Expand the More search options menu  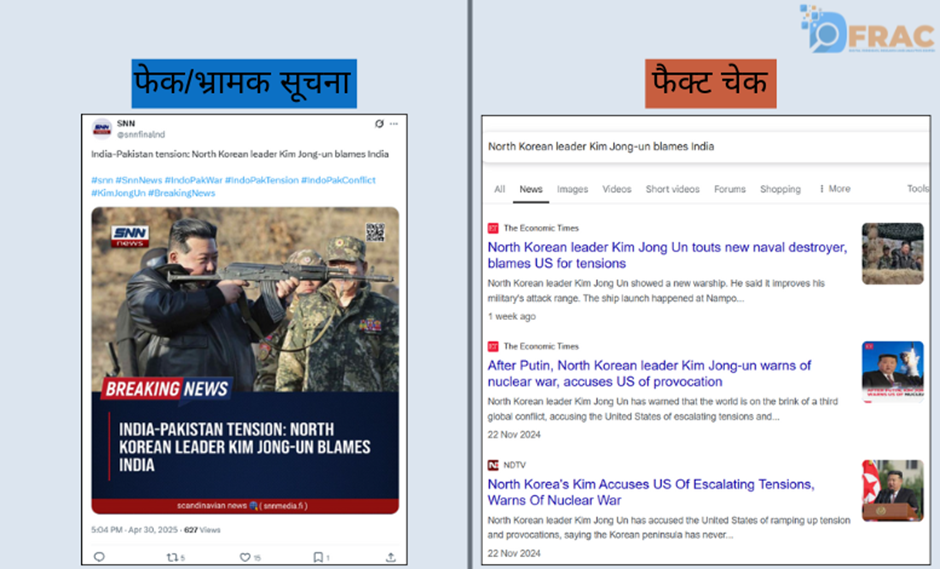pos(834,188)
